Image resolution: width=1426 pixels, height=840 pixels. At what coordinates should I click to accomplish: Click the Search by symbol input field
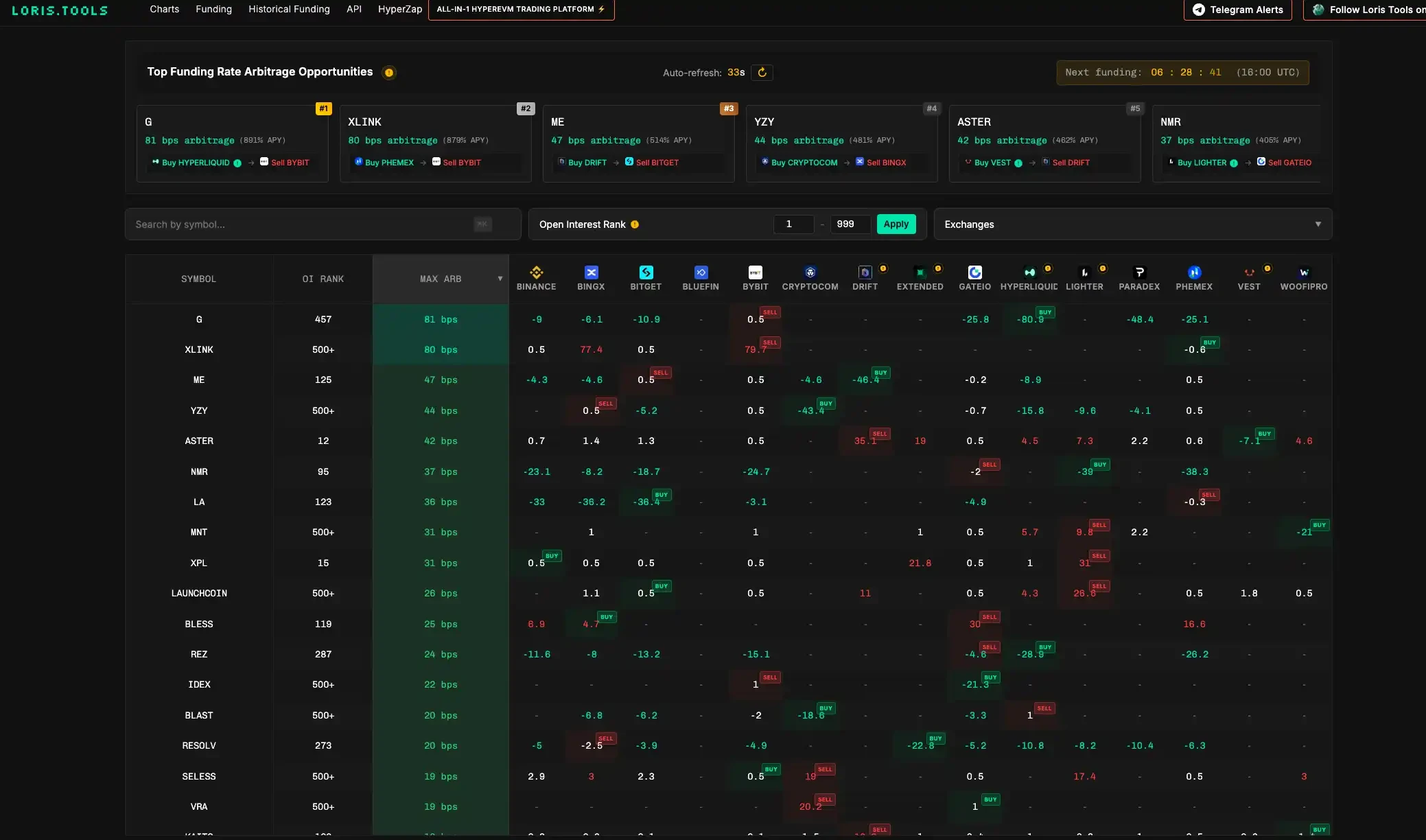[302, 224]
